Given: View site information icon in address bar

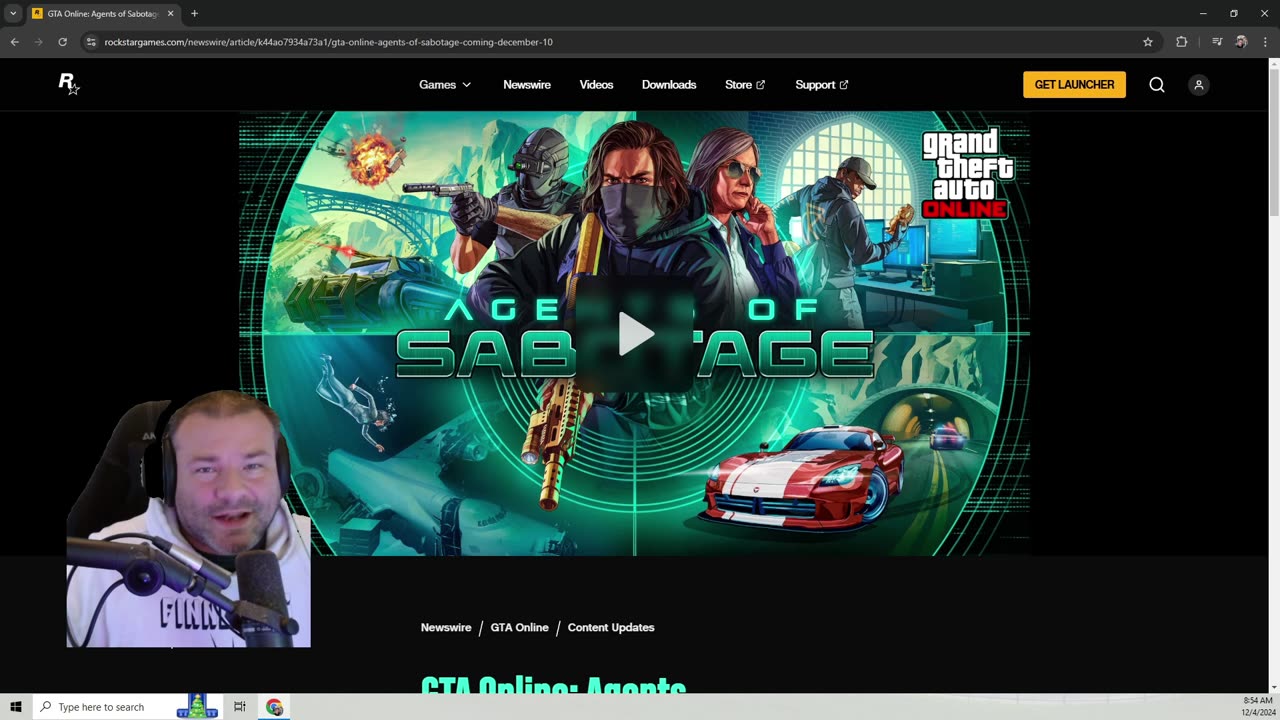Looking at the screenshot, I should tap(91, 42).
